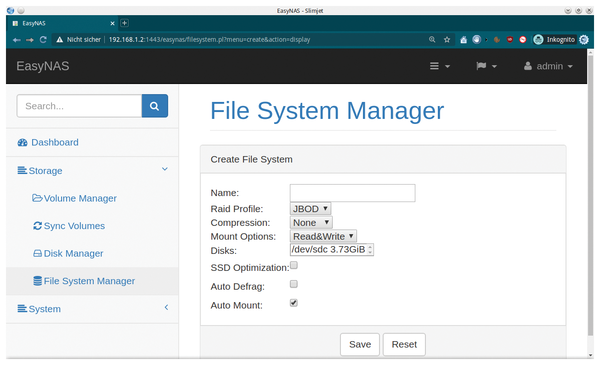Open the Compression None dropdown
600x365 pixels.
(x=311, y=223)
